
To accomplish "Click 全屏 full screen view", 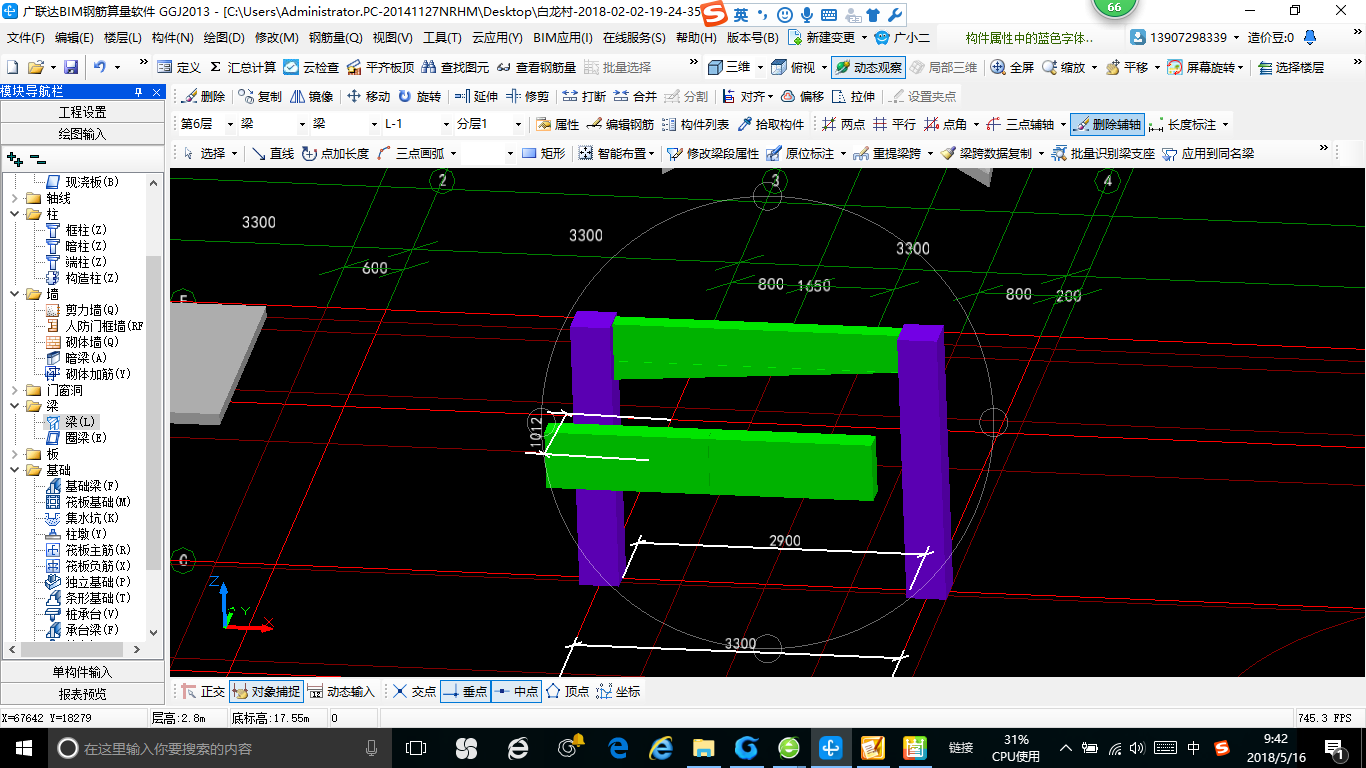I will [x=1013, y=67].
